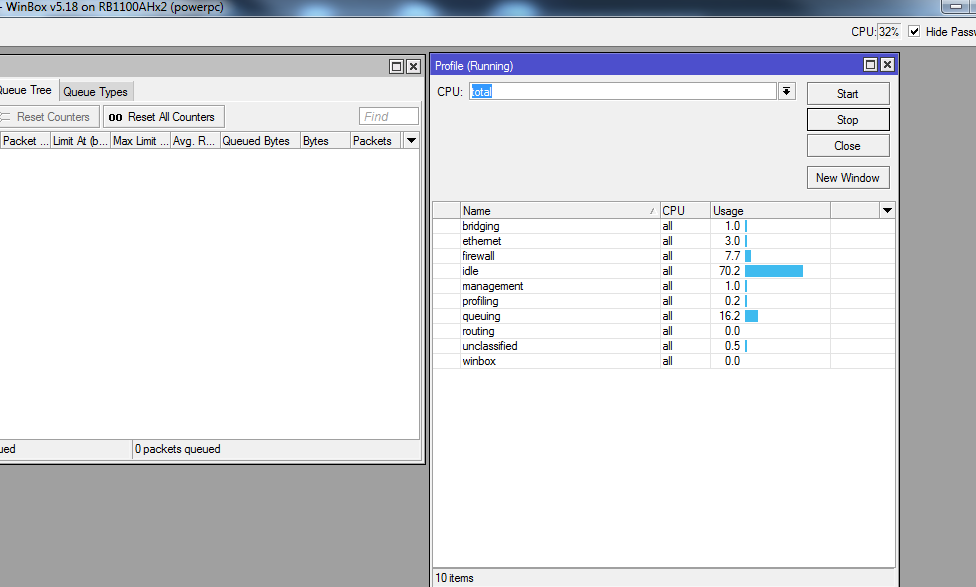Viewport: 976px width, 587px height.
Task: Switch to the Queue Types tab
Action: click(95, 92)
